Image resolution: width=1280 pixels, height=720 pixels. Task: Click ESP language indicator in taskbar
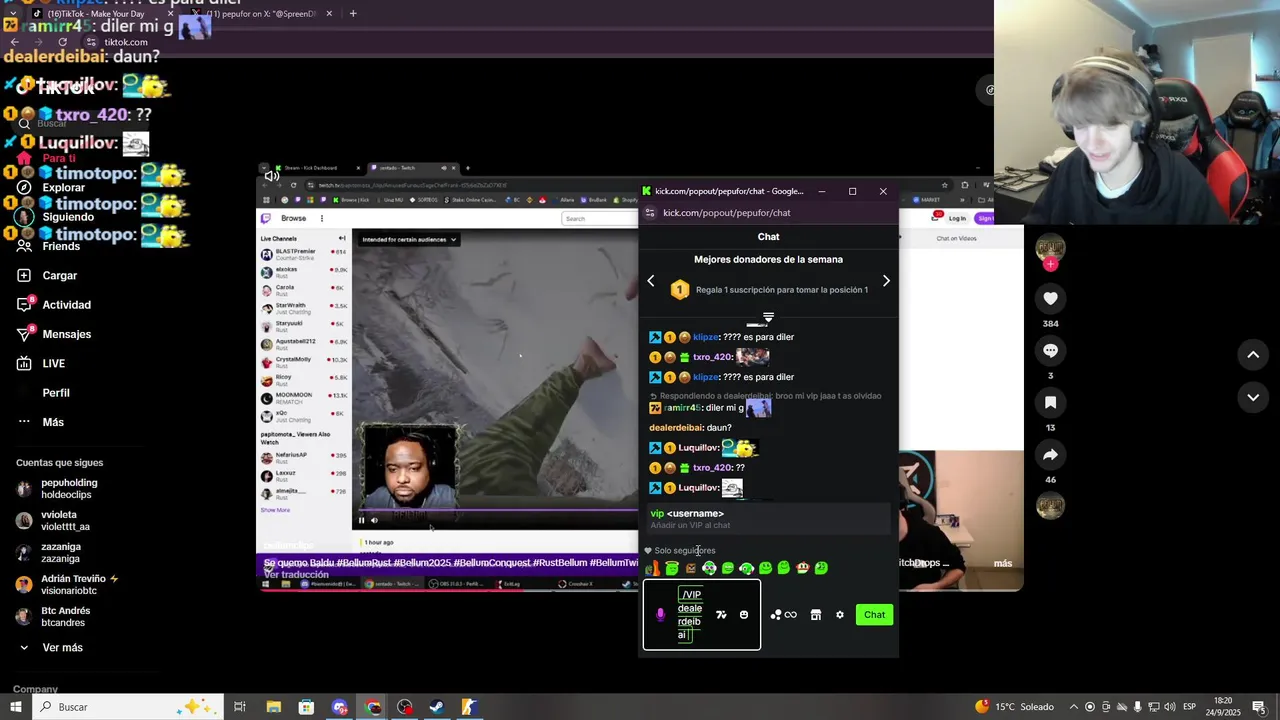point(1187,707)
